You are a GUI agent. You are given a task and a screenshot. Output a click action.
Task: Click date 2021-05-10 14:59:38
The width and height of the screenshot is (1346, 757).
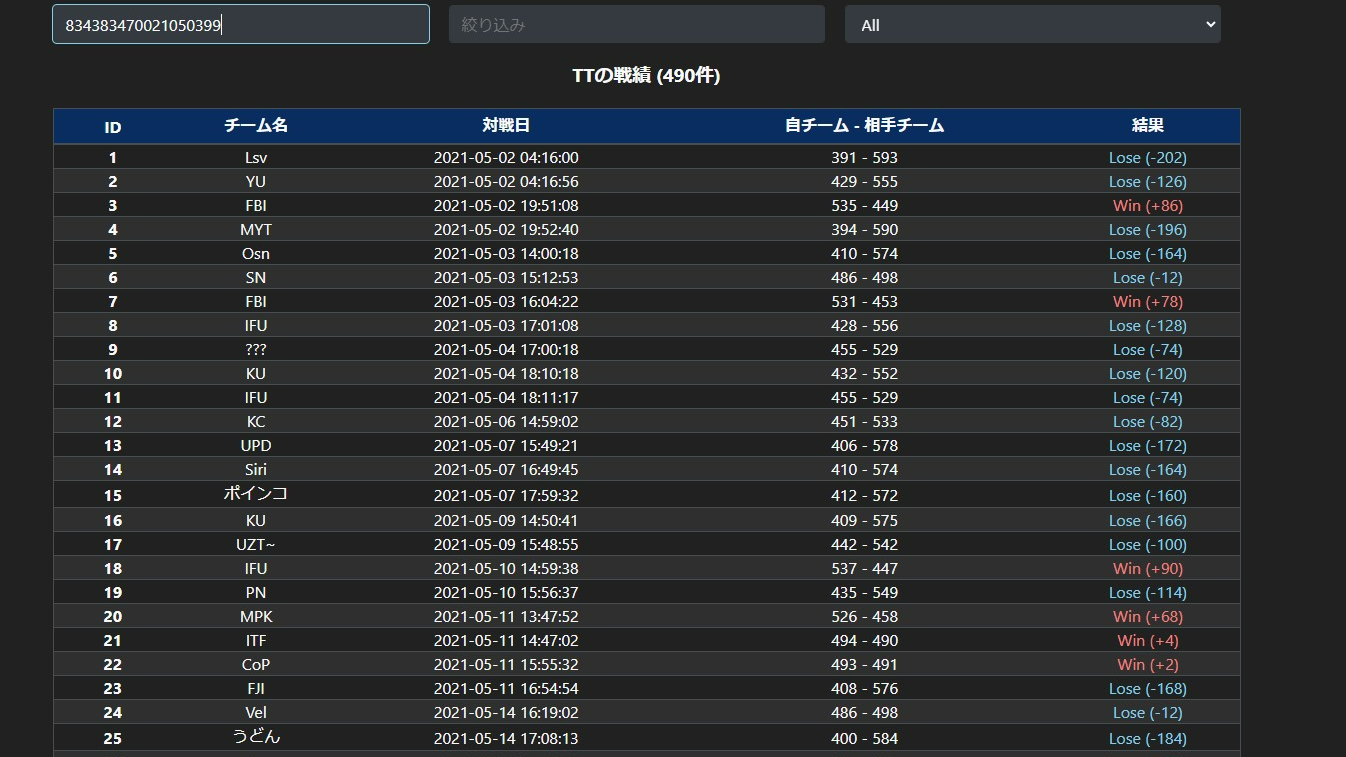point(506,568)
